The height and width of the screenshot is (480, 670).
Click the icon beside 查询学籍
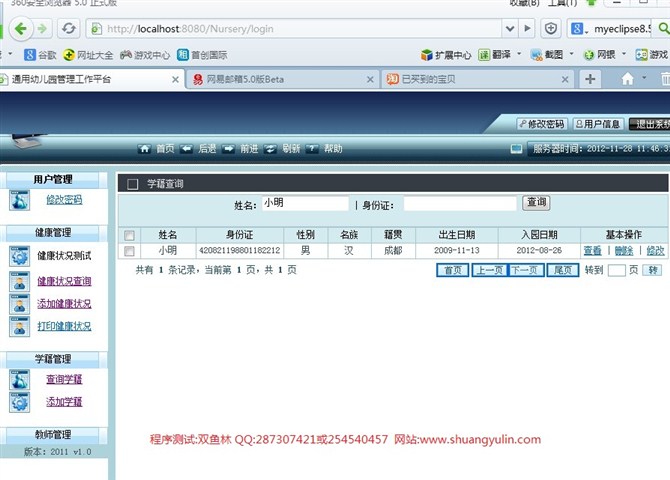point(20,380)
